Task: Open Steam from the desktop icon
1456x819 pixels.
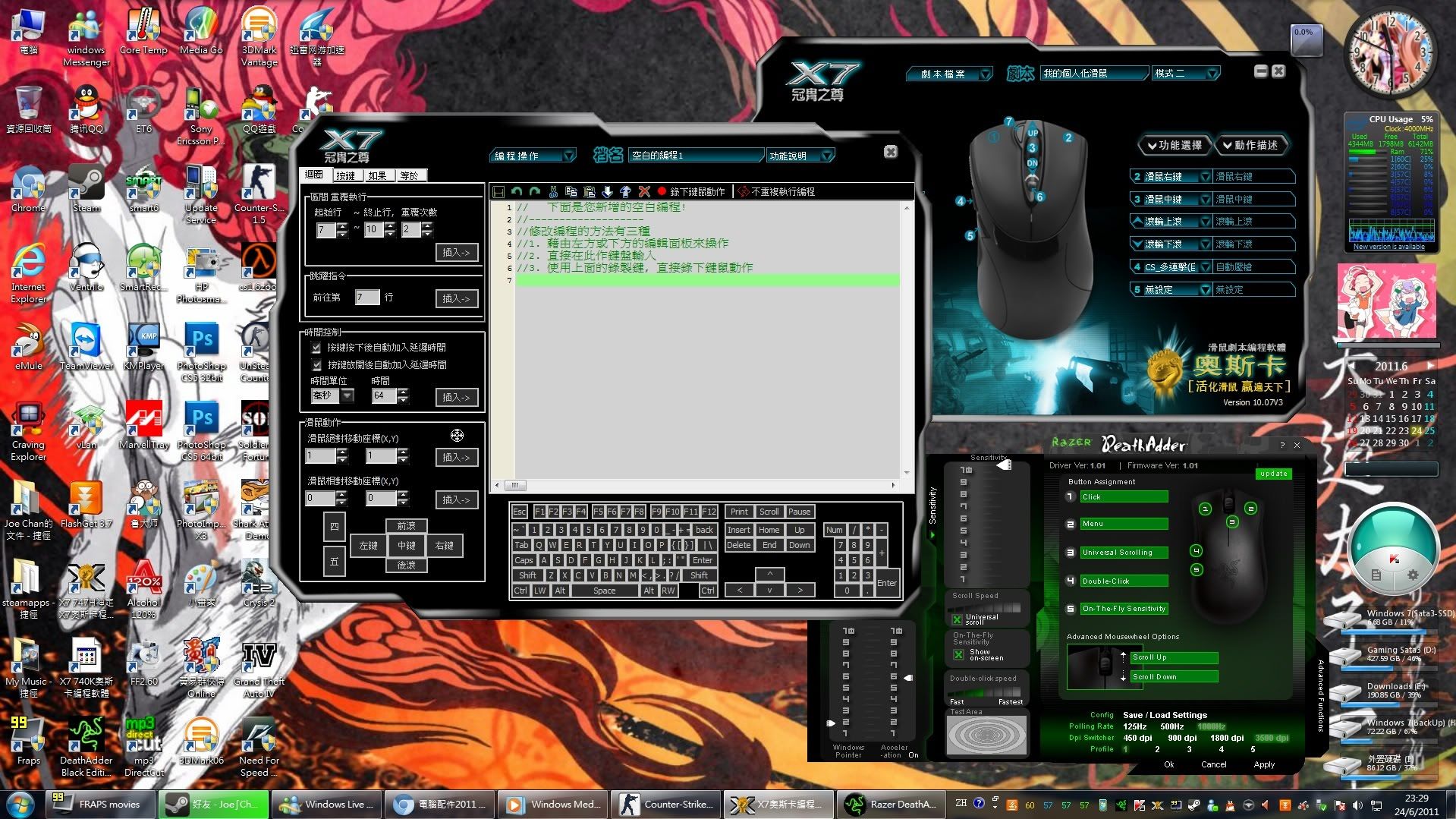Action: pos(86,190)
